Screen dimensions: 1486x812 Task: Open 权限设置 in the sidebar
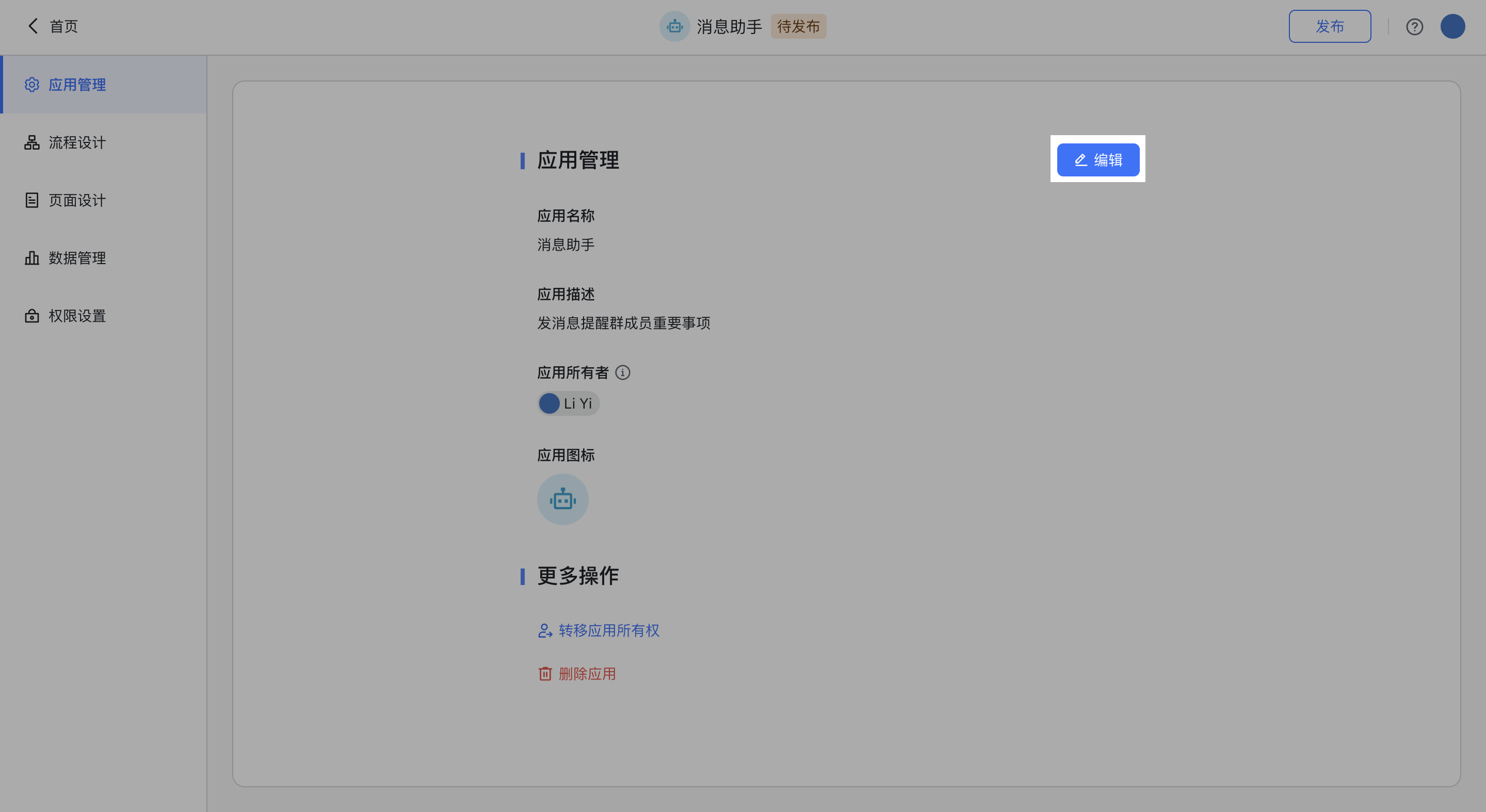[104, 315]
